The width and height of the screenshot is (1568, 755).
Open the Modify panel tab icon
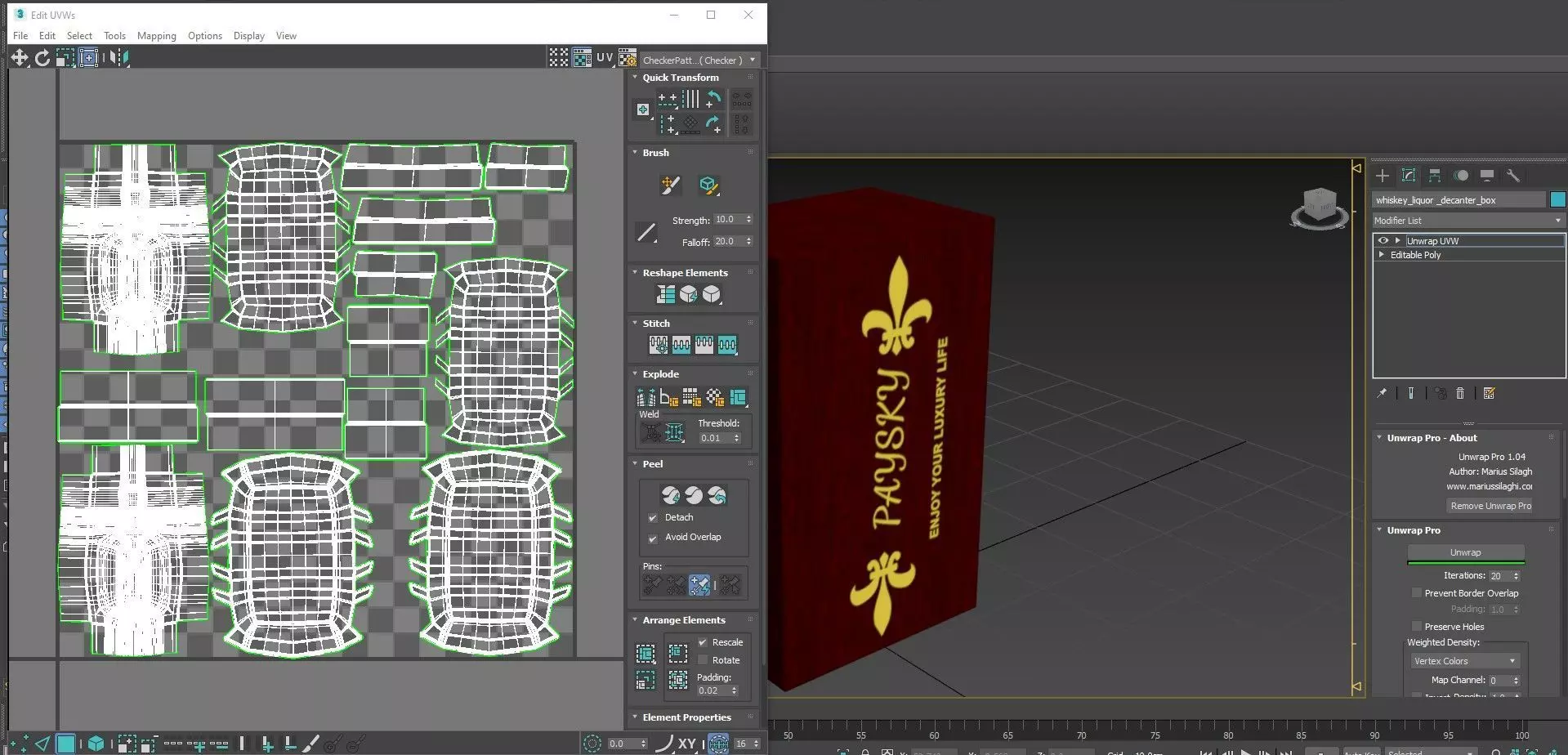(x=1409, y=176)
